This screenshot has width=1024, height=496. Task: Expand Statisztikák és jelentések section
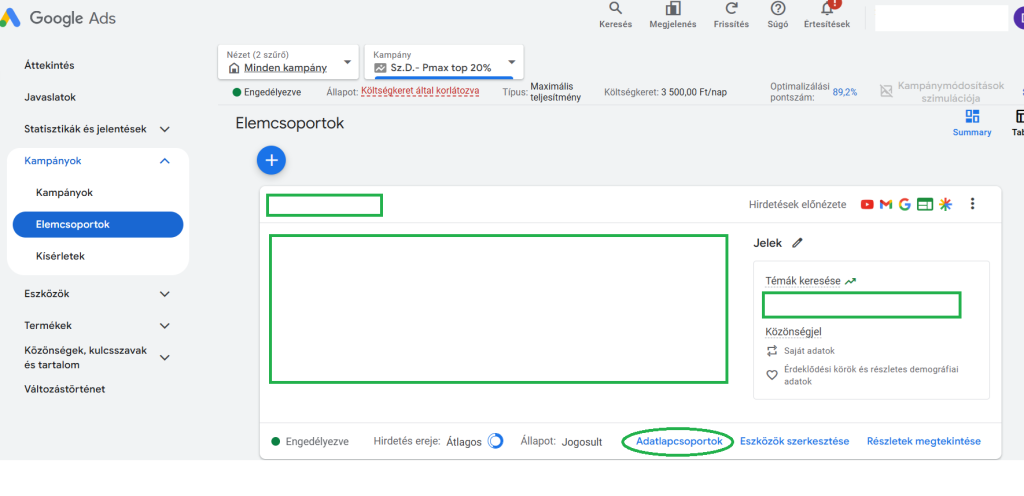165,129
